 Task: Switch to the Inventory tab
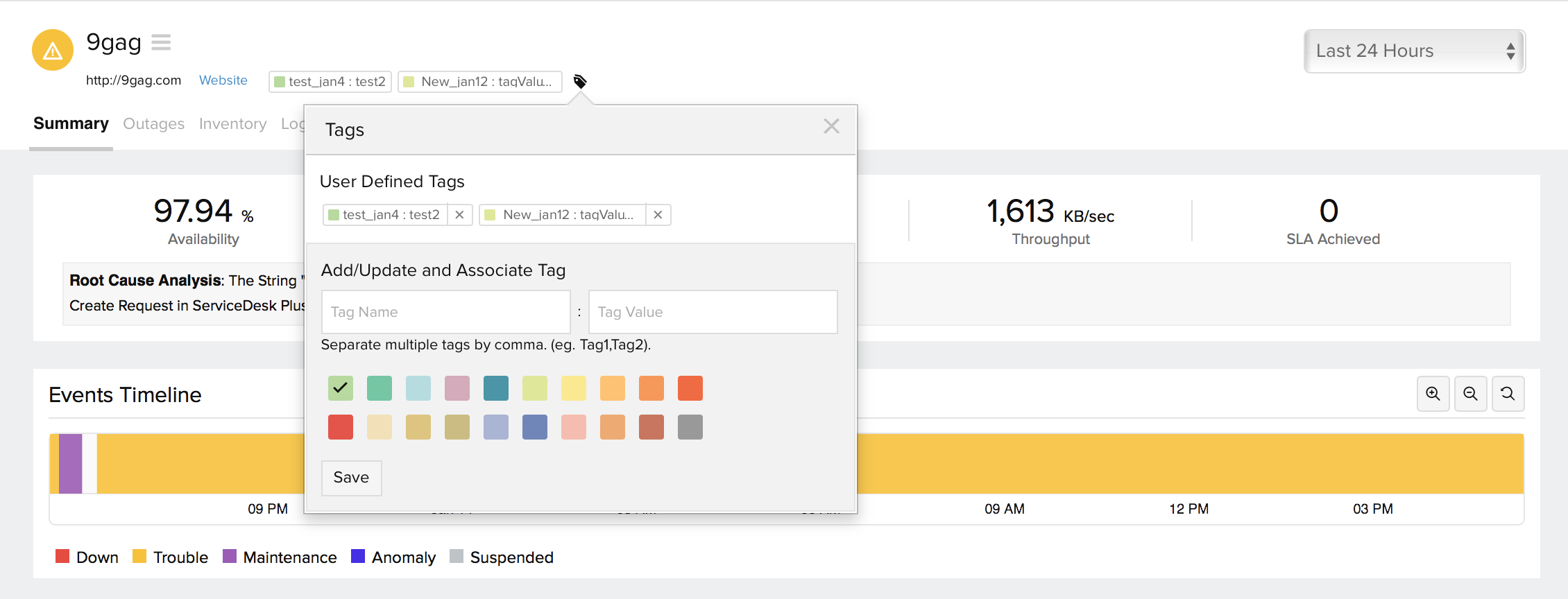(232, 124)
